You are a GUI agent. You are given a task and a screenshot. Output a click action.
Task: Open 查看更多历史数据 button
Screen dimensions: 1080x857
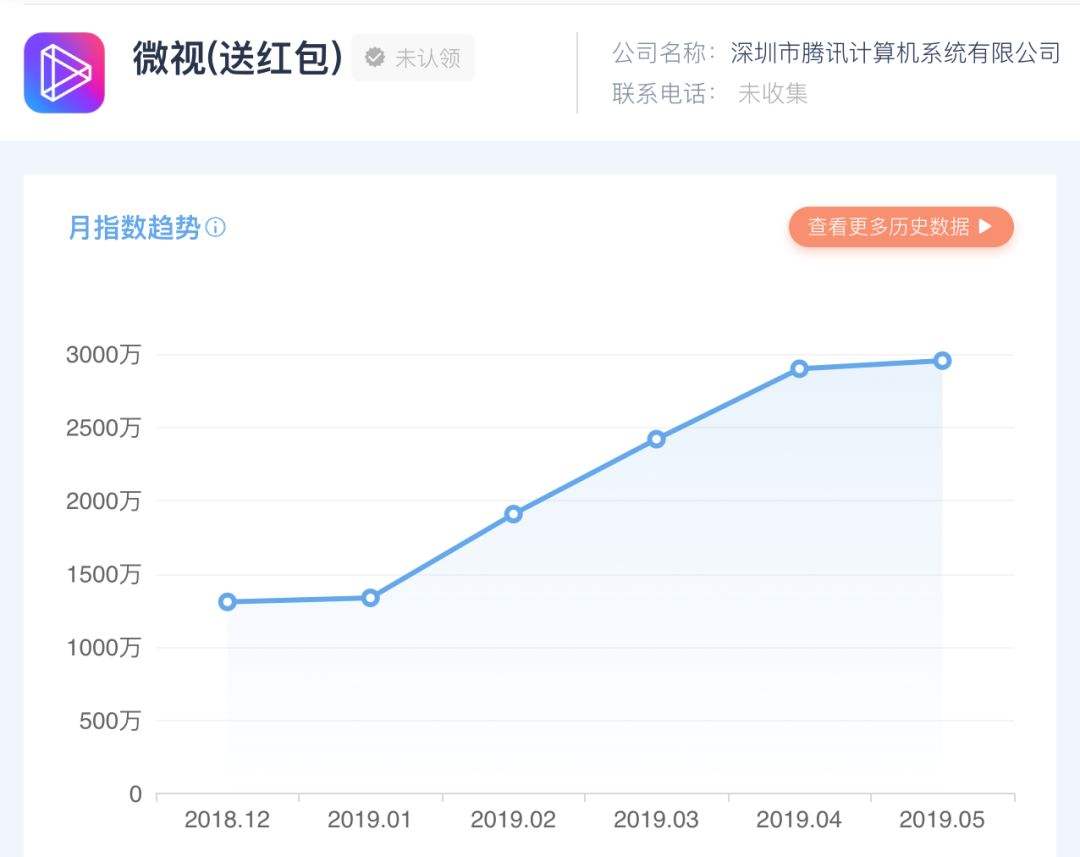[x=900, y=227]
